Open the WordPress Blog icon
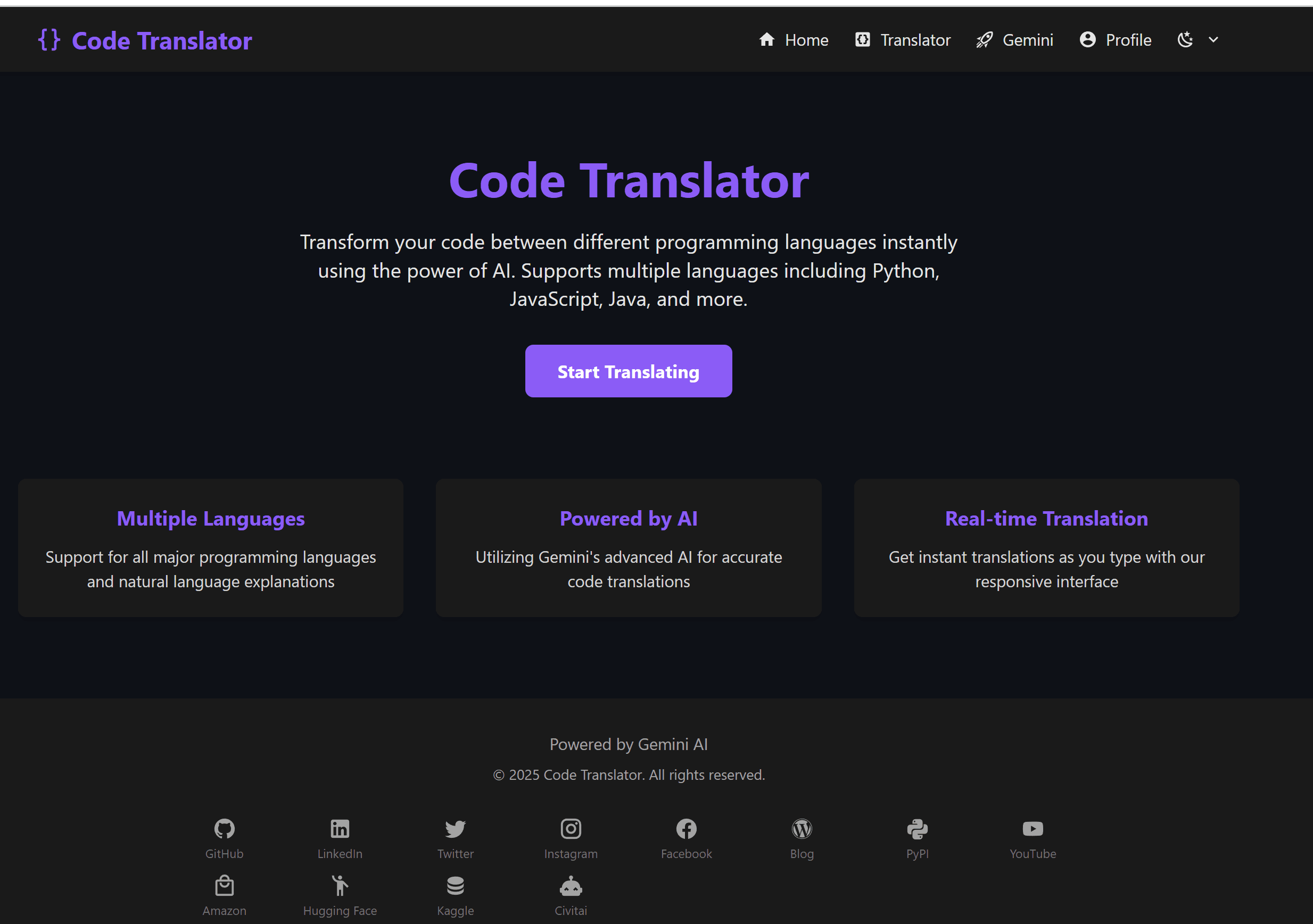Image resolution: width=1313 pixels, height=924 pixels. 802,828
